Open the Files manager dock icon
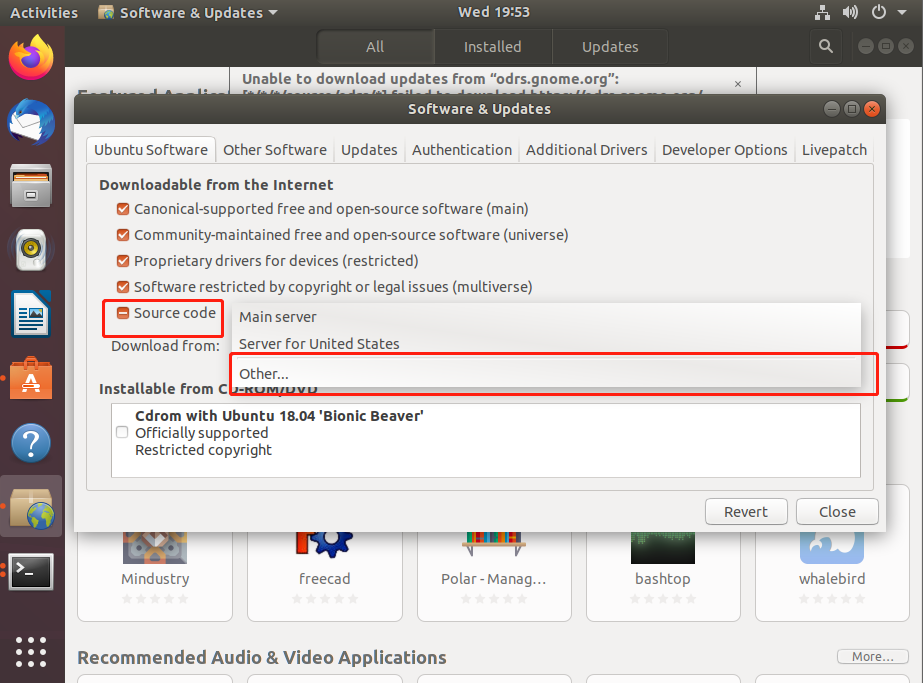Viewport: 923px width, 683px height. coord(31,186)
